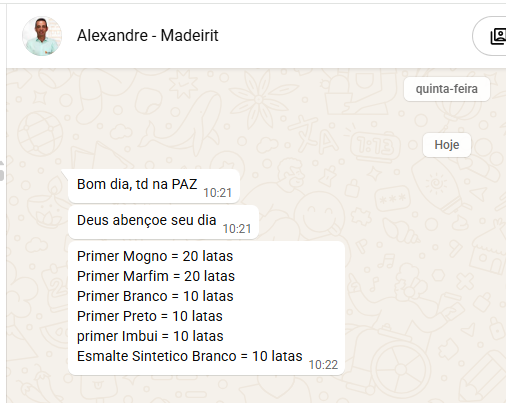Viewport: 506px width, 403px height.
Task: Open Alexandre's profile photo avatar
Action: (42, 36)
